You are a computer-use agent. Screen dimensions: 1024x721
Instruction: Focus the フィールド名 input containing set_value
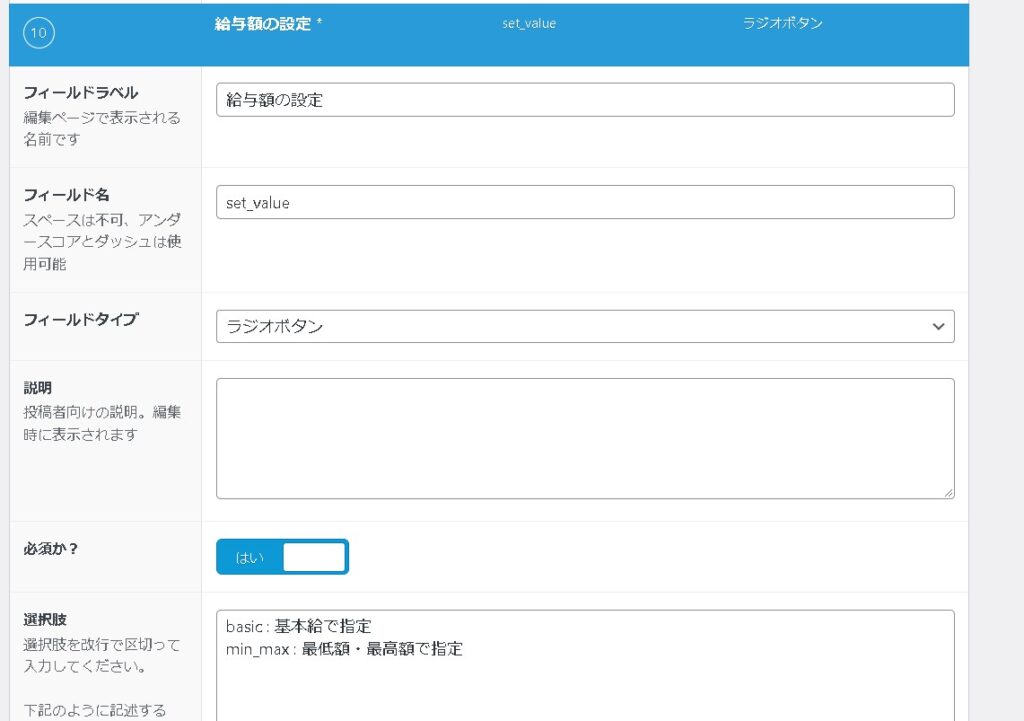pyautogui.click(x=585, y=202)
